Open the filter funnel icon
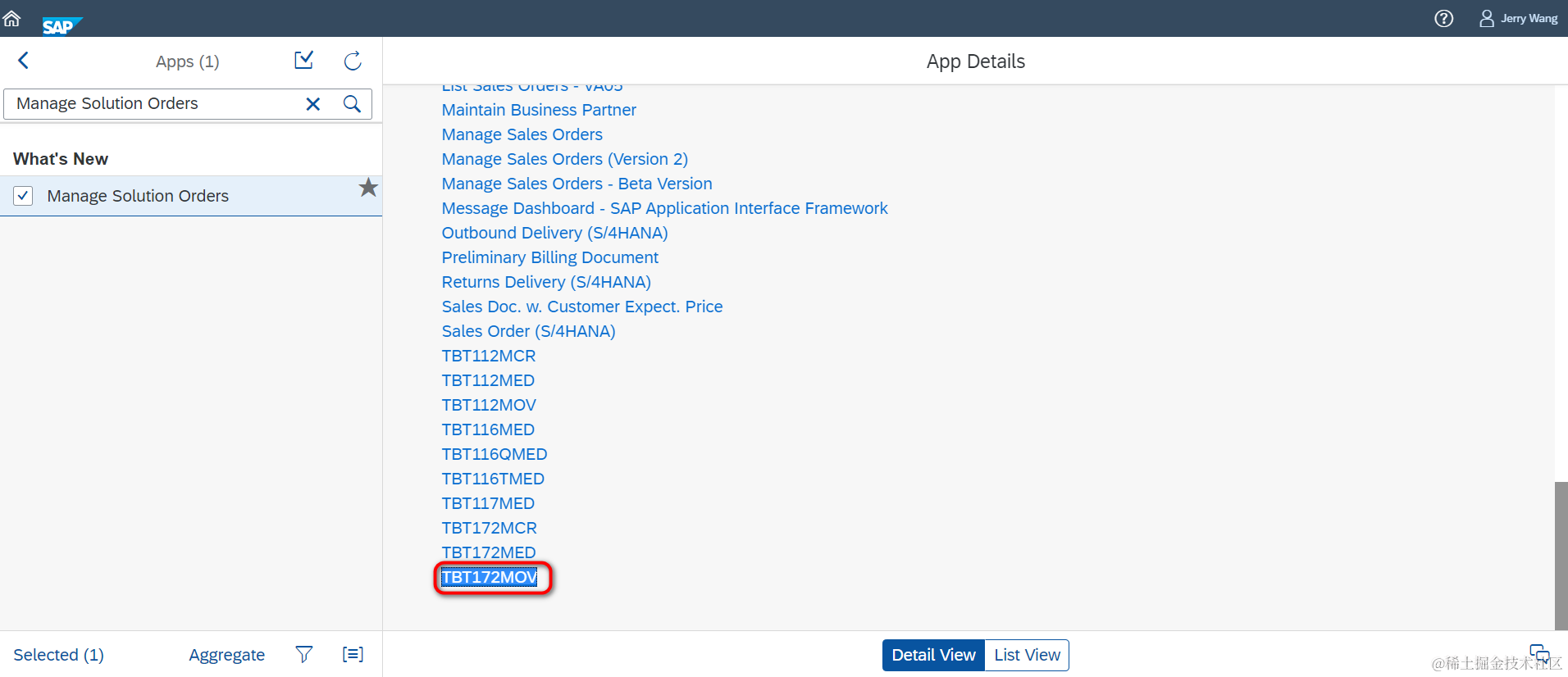The height and width of the screenshot is (677, 1568). tap(304, 654)
